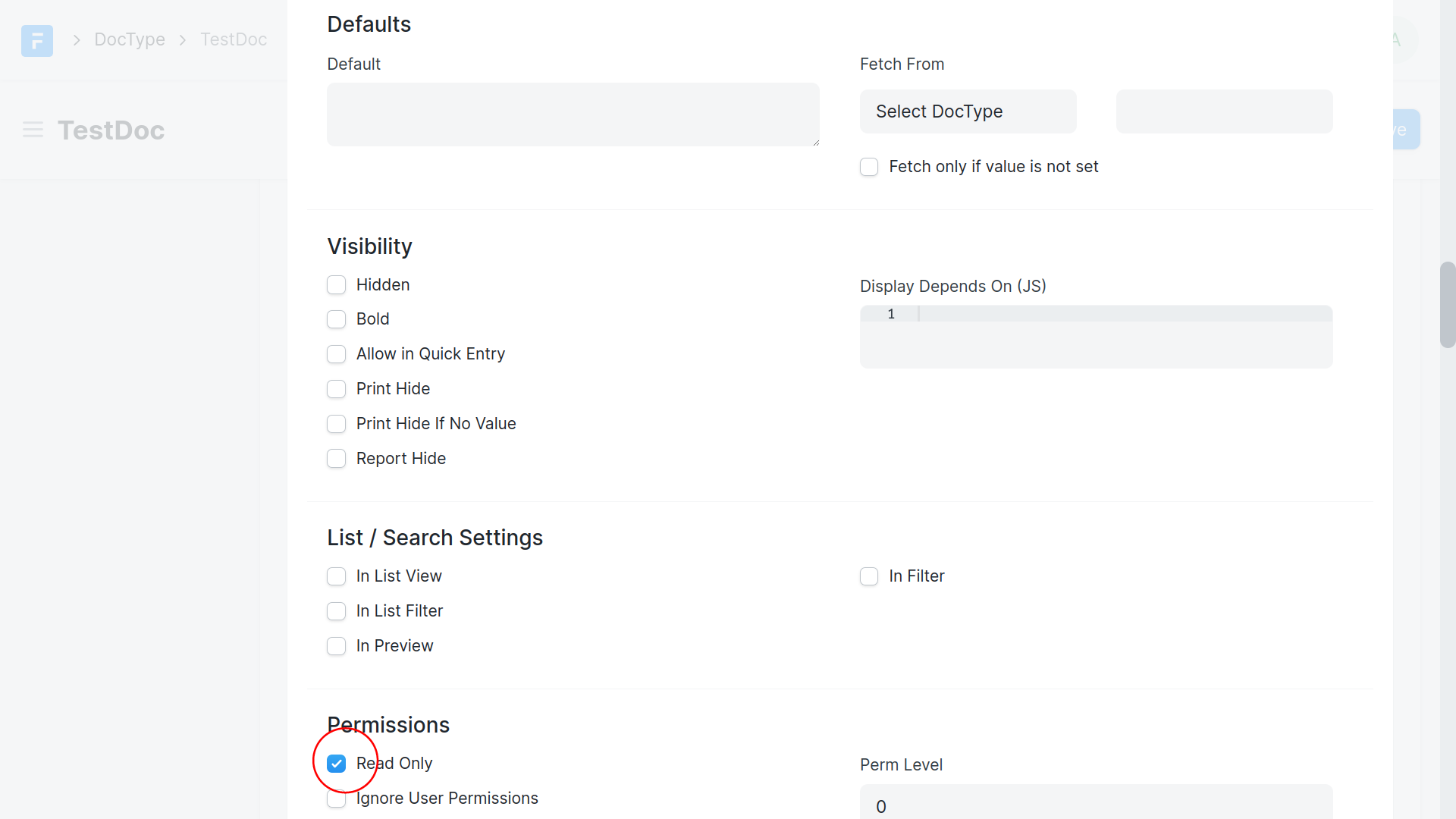Click the Default value text area
Screen dimensions: 1456x819
[573, 115]
